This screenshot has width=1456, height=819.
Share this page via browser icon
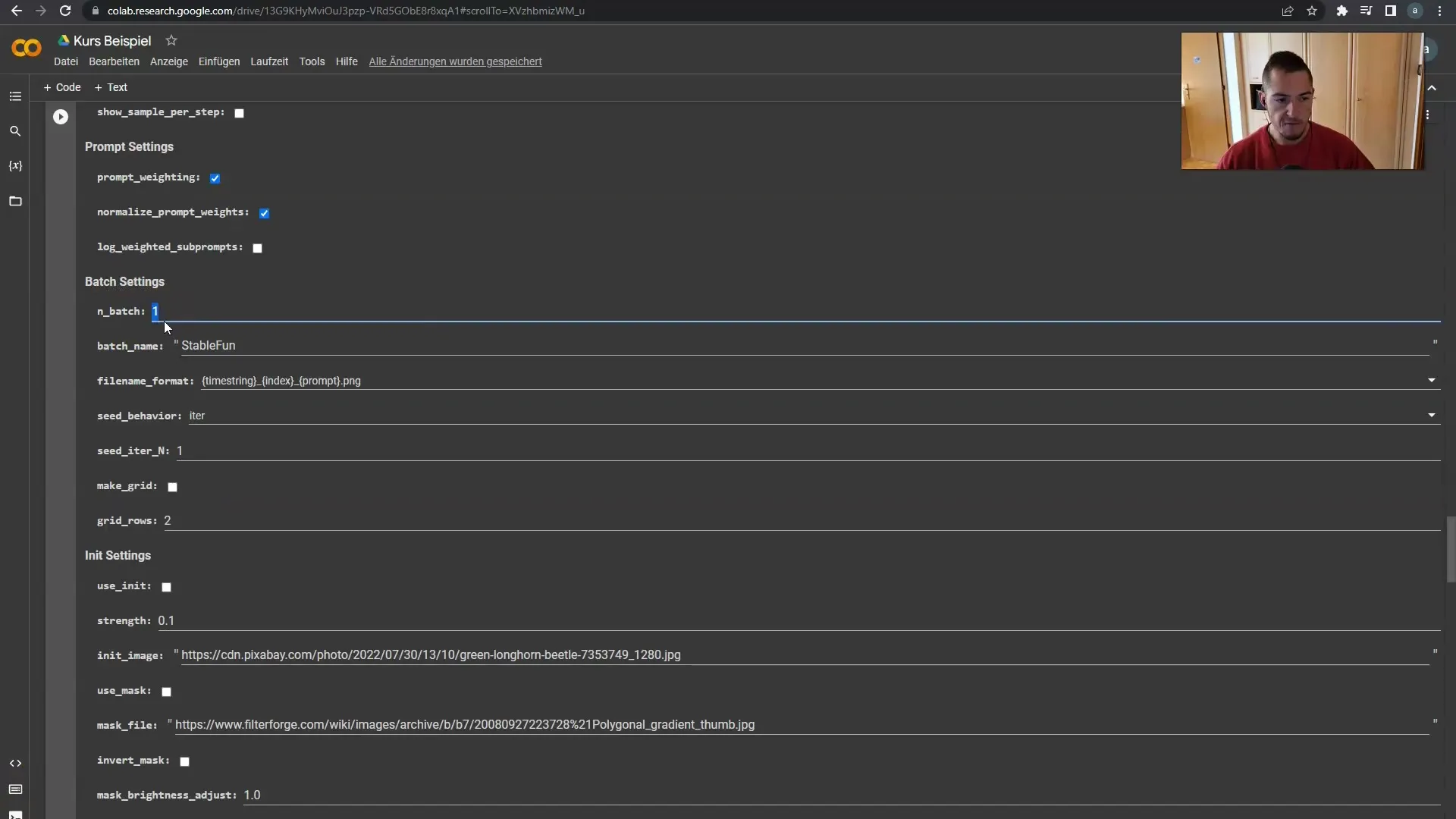point(1287,11)
